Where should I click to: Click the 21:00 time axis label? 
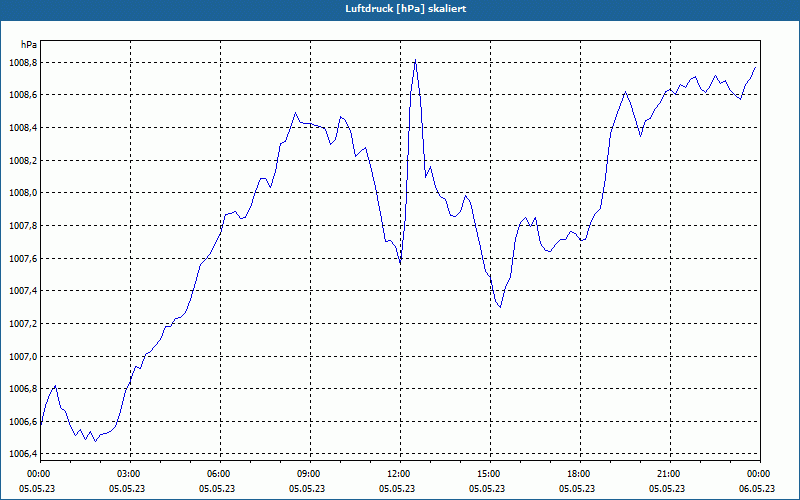point(670,474)
